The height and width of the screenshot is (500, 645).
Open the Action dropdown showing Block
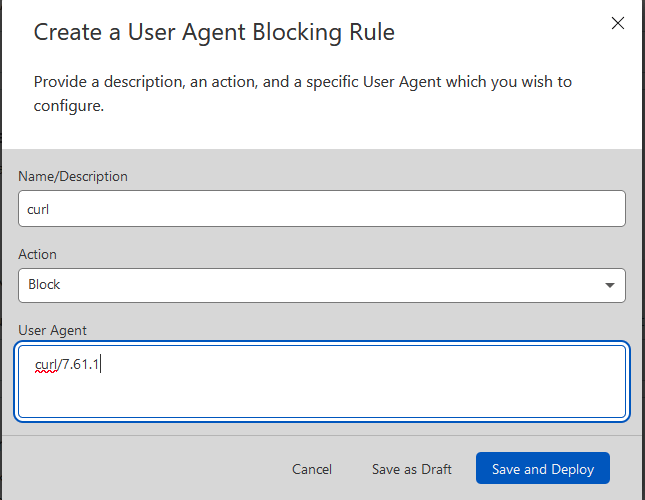coord(322,285)
